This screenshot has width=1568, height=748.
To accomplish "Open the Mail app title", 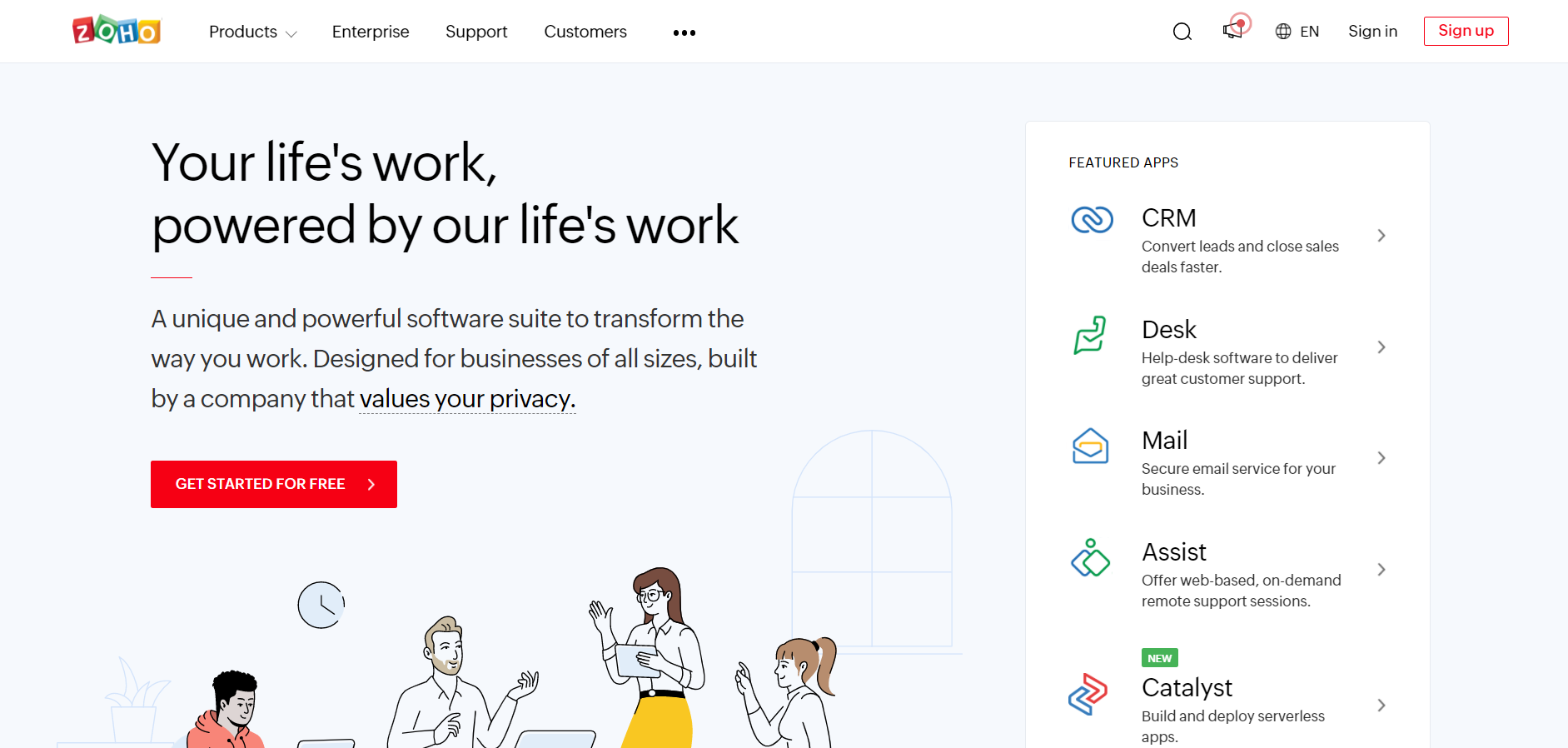I will 1164,441.
